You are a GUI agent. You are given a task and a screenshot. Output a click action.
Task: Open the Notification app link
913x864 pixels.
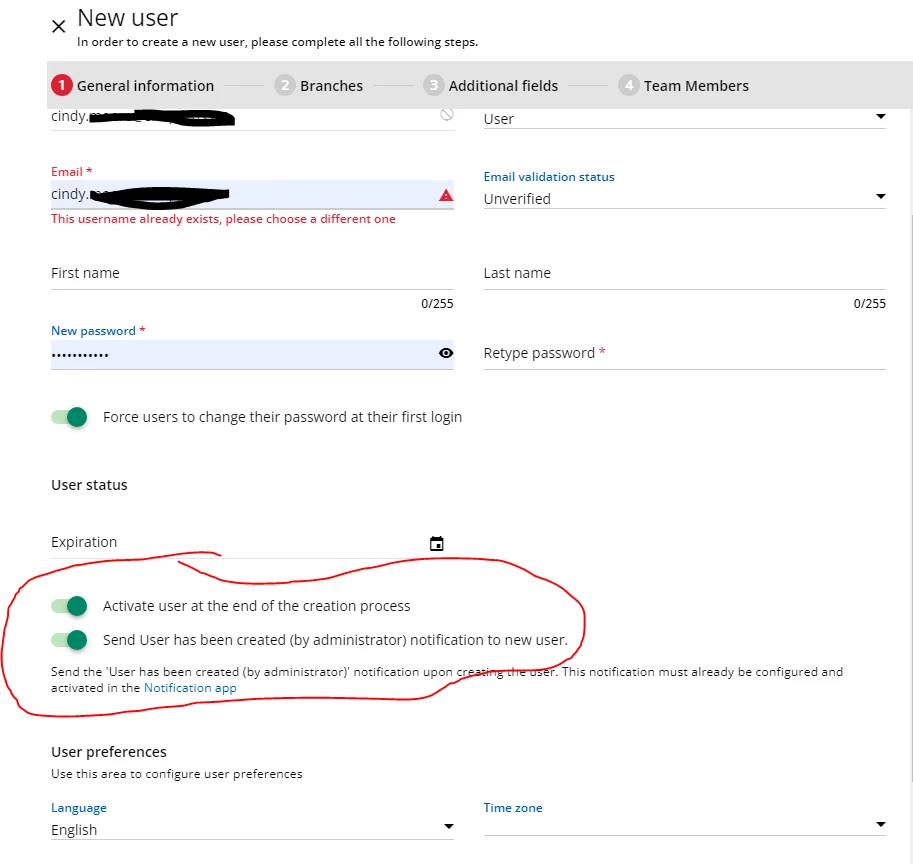[190, 688]
